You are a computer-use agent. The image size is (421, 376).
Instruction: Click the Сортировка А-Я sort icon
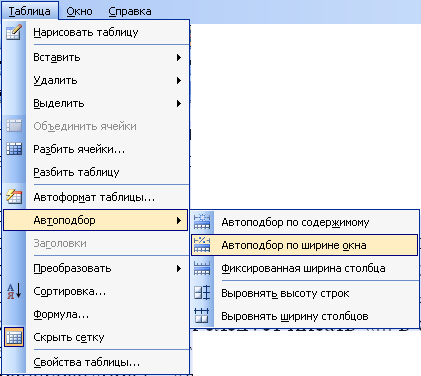14,291
